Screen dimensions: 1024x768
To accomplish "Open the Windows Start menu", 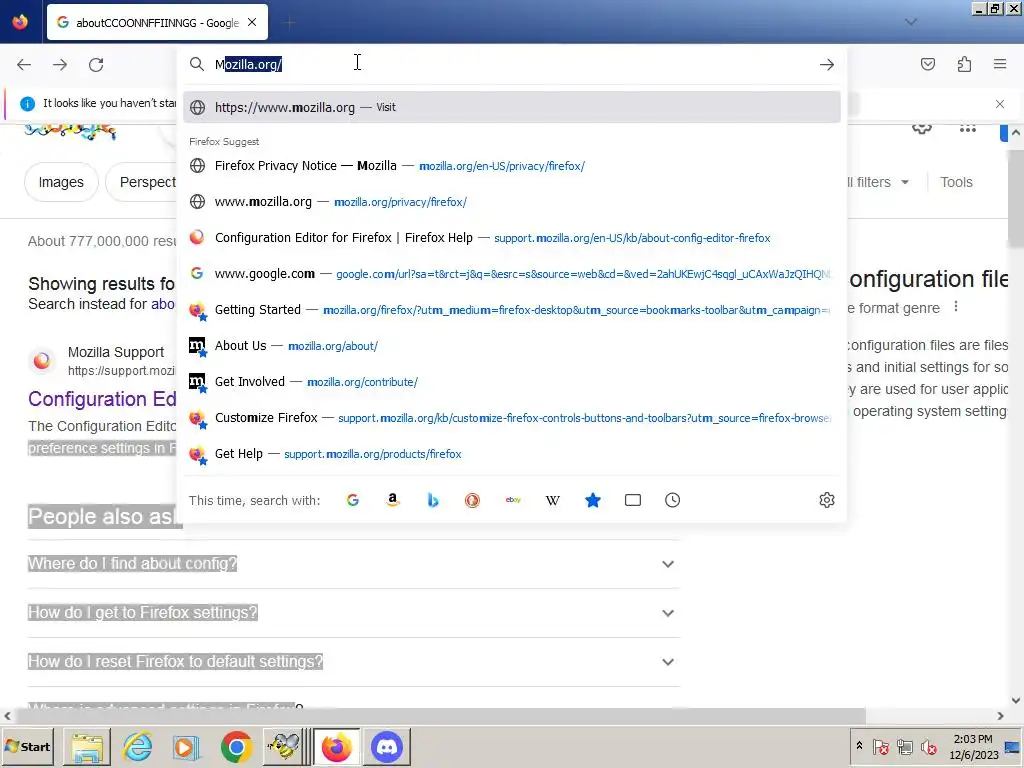I will pyautogui.click(x=27, y=746).
